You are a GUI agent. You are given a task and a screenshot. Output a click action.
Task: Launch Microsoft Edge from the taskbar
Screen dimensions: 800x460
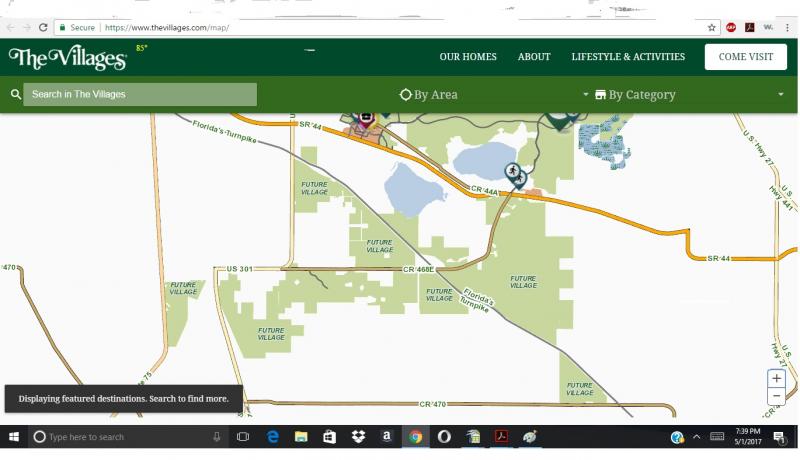[272, 437]
